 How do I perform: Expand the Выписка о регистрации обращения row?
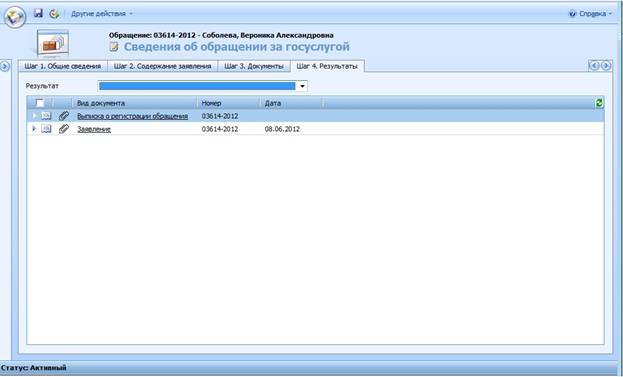[x=34, y=116]
